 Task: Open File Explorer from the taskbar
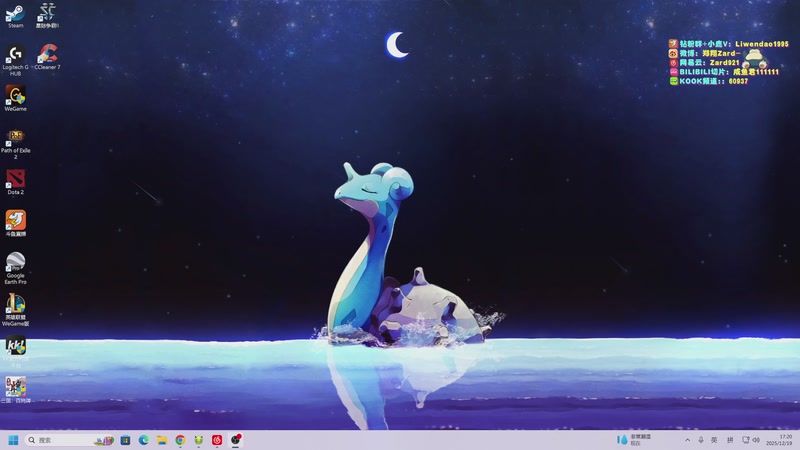pos(162,440)
